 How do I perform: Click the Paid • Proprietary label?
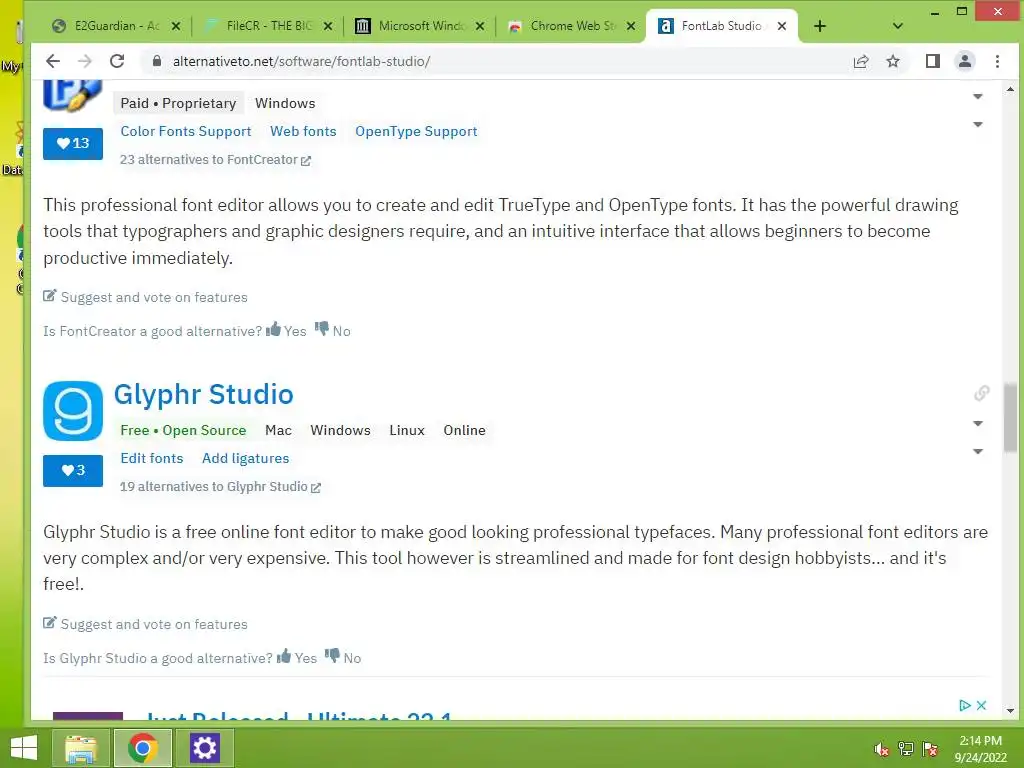[178, 103]
